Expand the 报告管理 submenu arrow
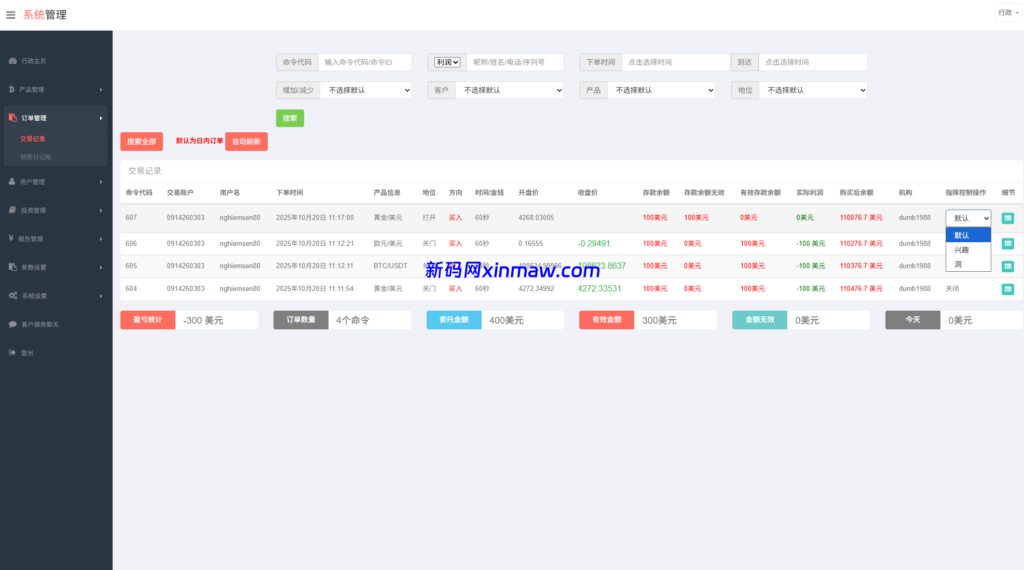Viewport: 1024px width, 570px height. [x=101, y=239]
